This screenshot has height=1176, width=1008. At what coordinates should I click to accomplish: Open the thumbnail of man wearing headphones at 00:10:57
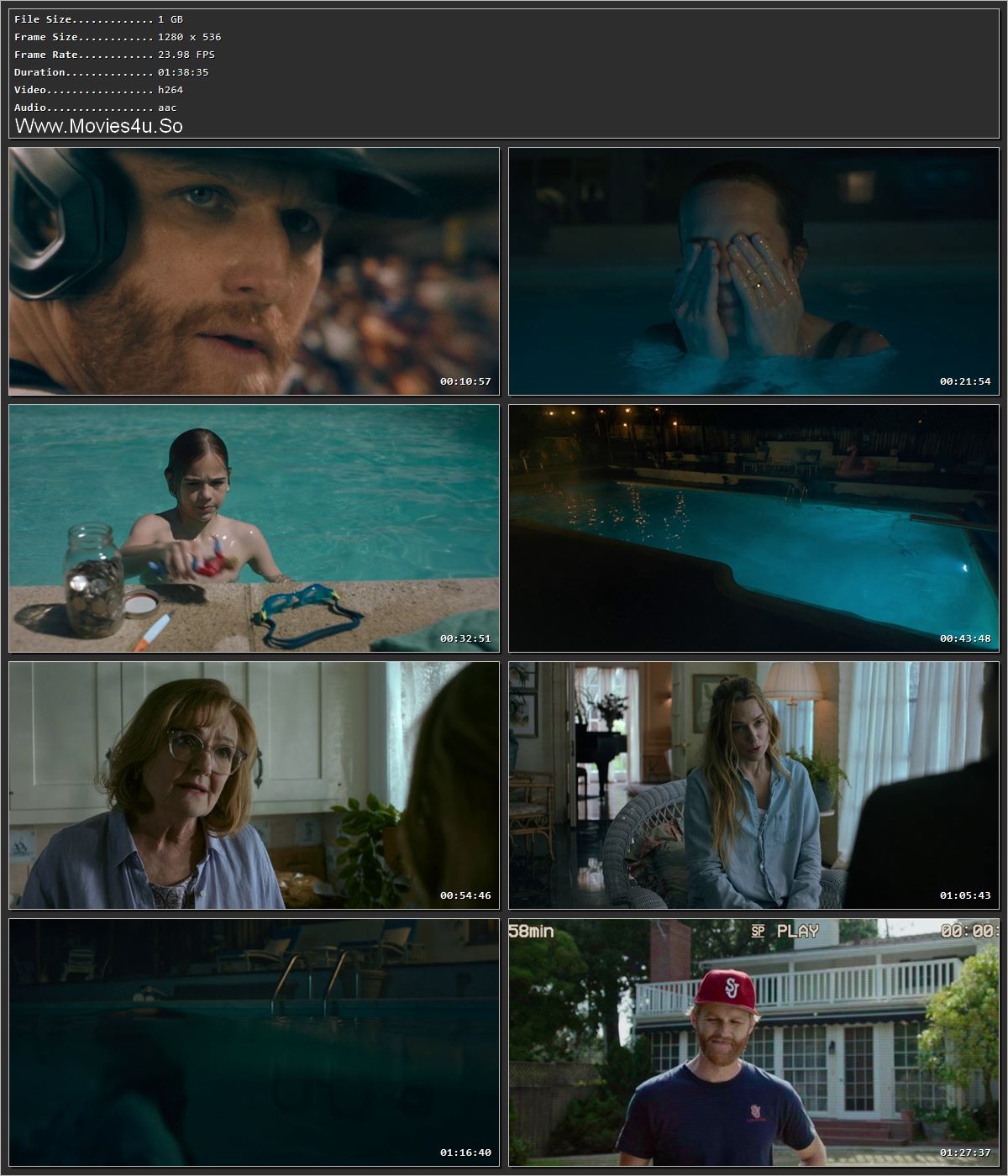click(252, 269)
